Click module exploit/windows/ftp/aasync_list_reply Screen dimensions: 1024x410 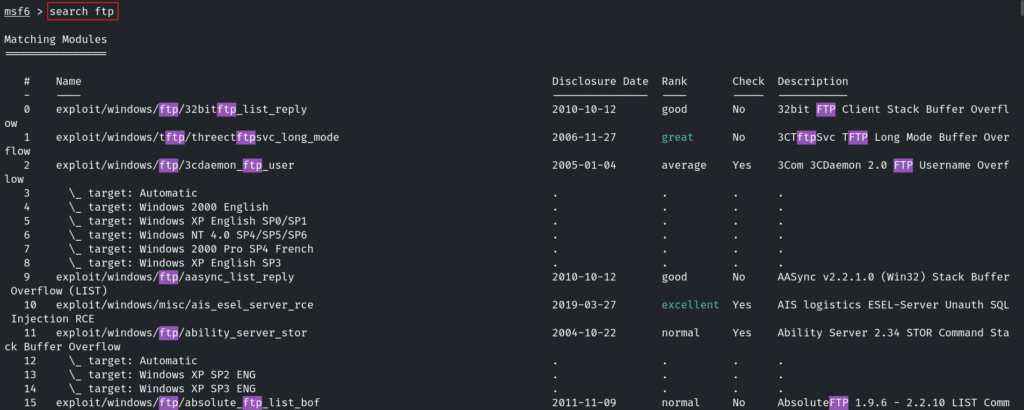coord(174,277)
